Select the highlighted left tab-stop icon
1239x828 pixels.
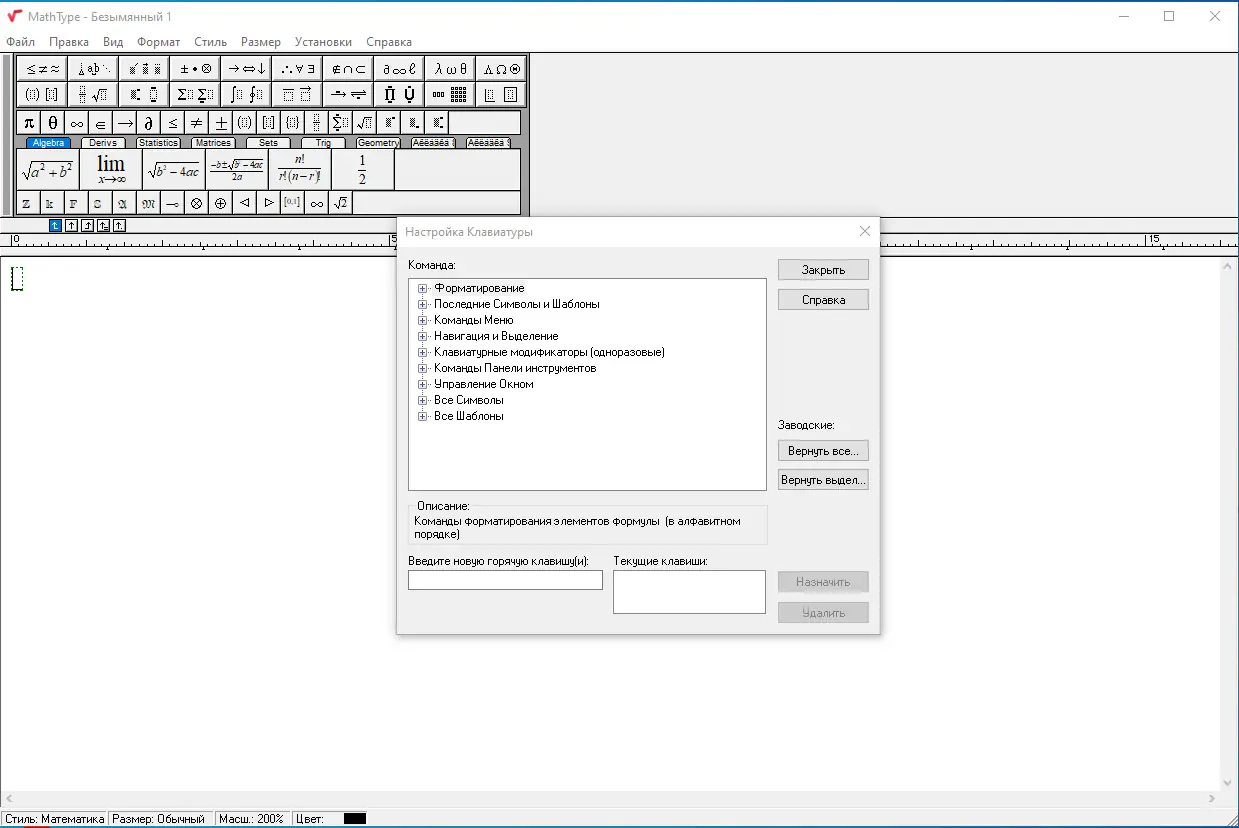pyautogui.click(x=55, y=226)
